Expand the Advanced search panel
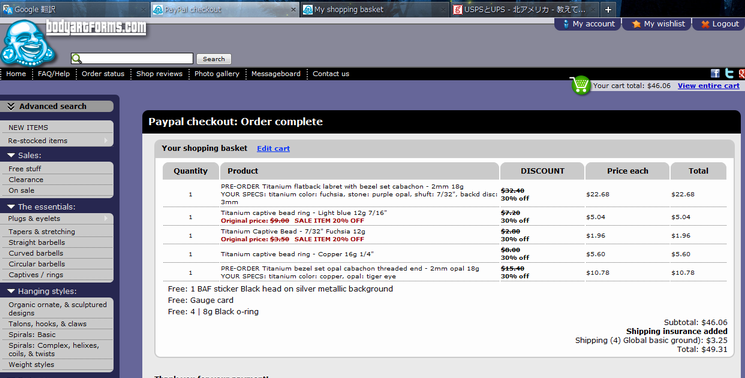745x378 pixels. coord(57,106)
